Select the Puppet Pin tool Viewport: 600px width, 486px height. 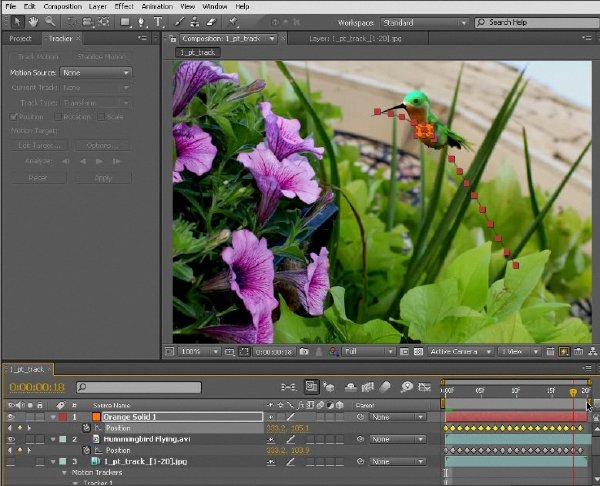coord(233,22)
